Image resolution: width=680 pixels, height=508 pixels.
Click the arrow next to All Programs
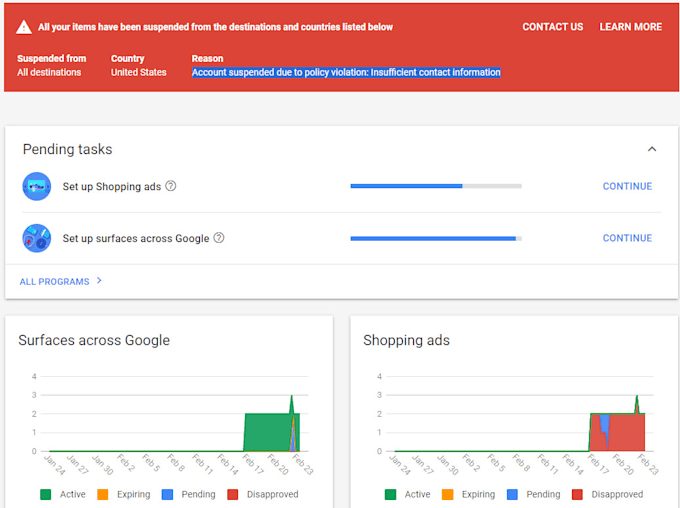[x=99, y=281]
